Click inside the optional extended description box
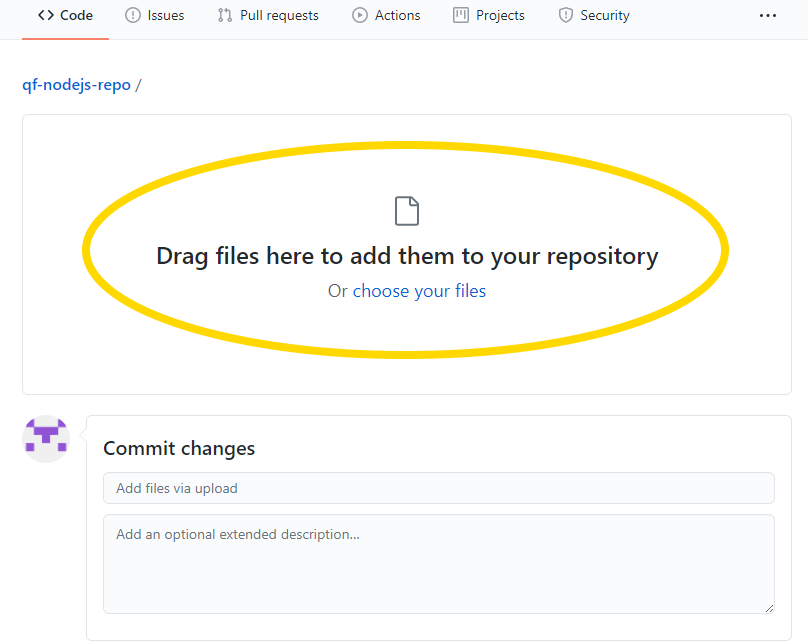This screenshot has height=642, width=808. point(438,563)
